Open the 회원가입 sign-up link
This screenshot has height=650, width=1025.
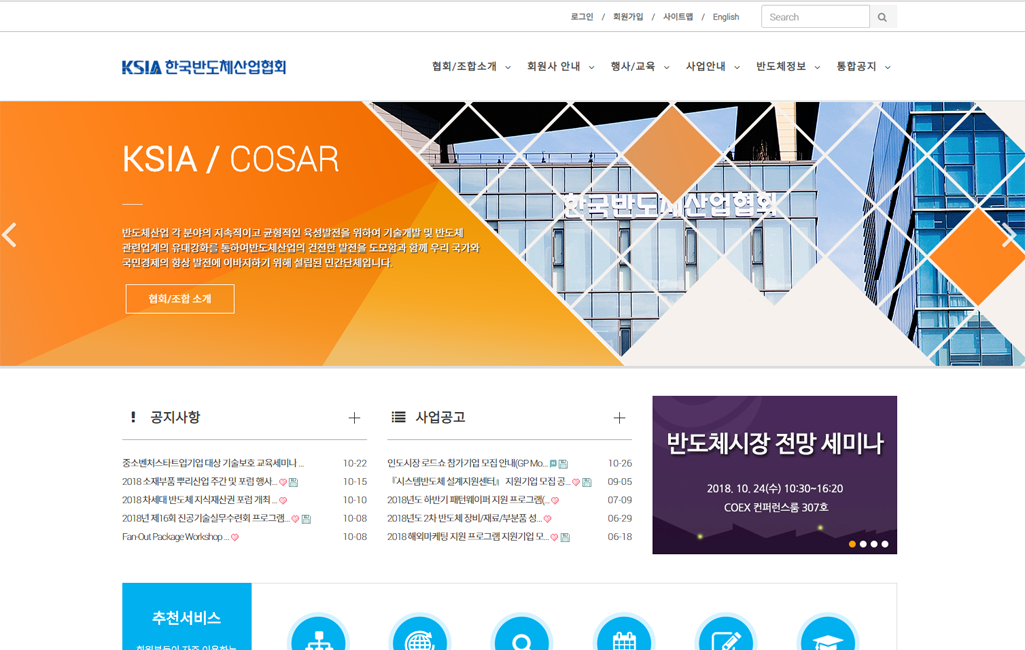tap(628, 17)
